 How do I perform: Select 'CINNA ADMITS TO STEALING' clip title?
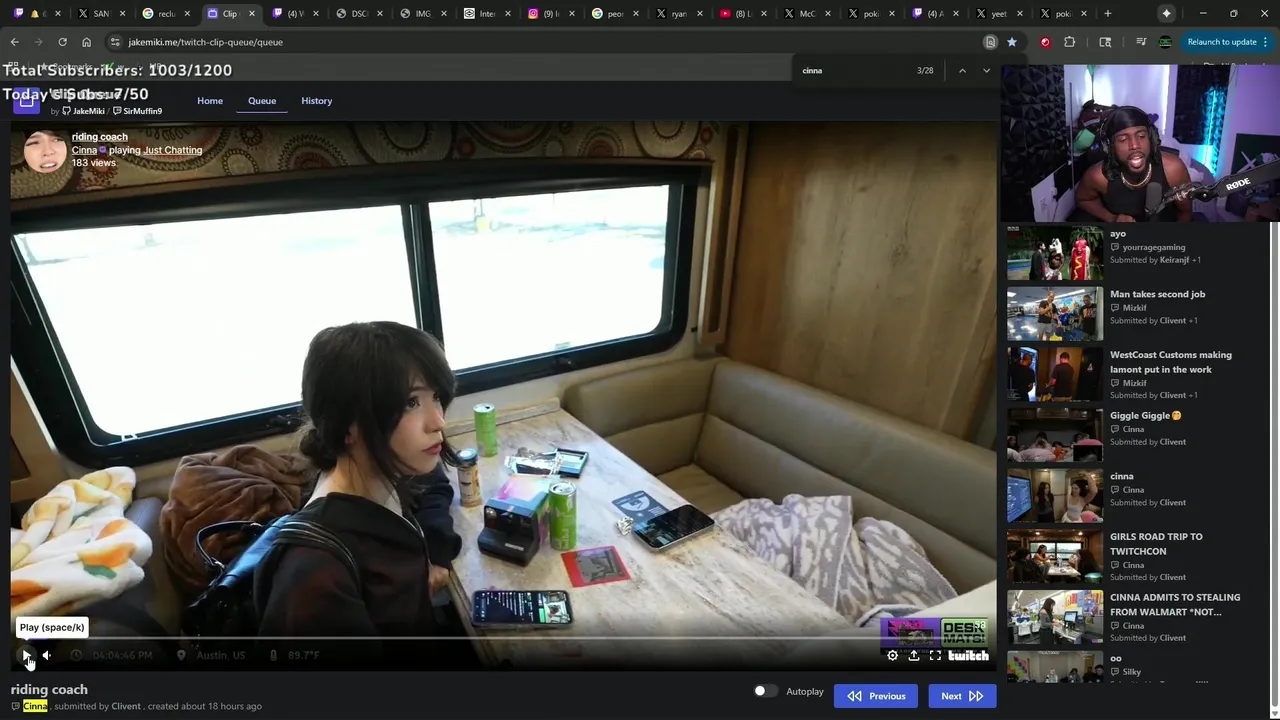[x=1175, y=604]
